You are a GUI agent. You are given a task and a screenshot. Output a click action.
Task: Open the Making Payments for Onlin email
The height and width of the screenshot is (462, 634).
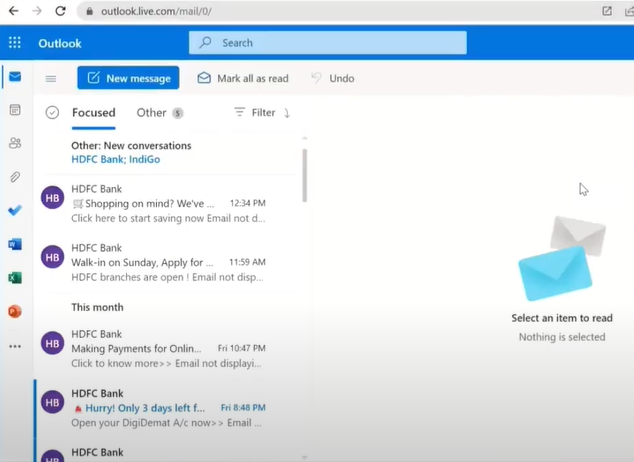point(166,348)
